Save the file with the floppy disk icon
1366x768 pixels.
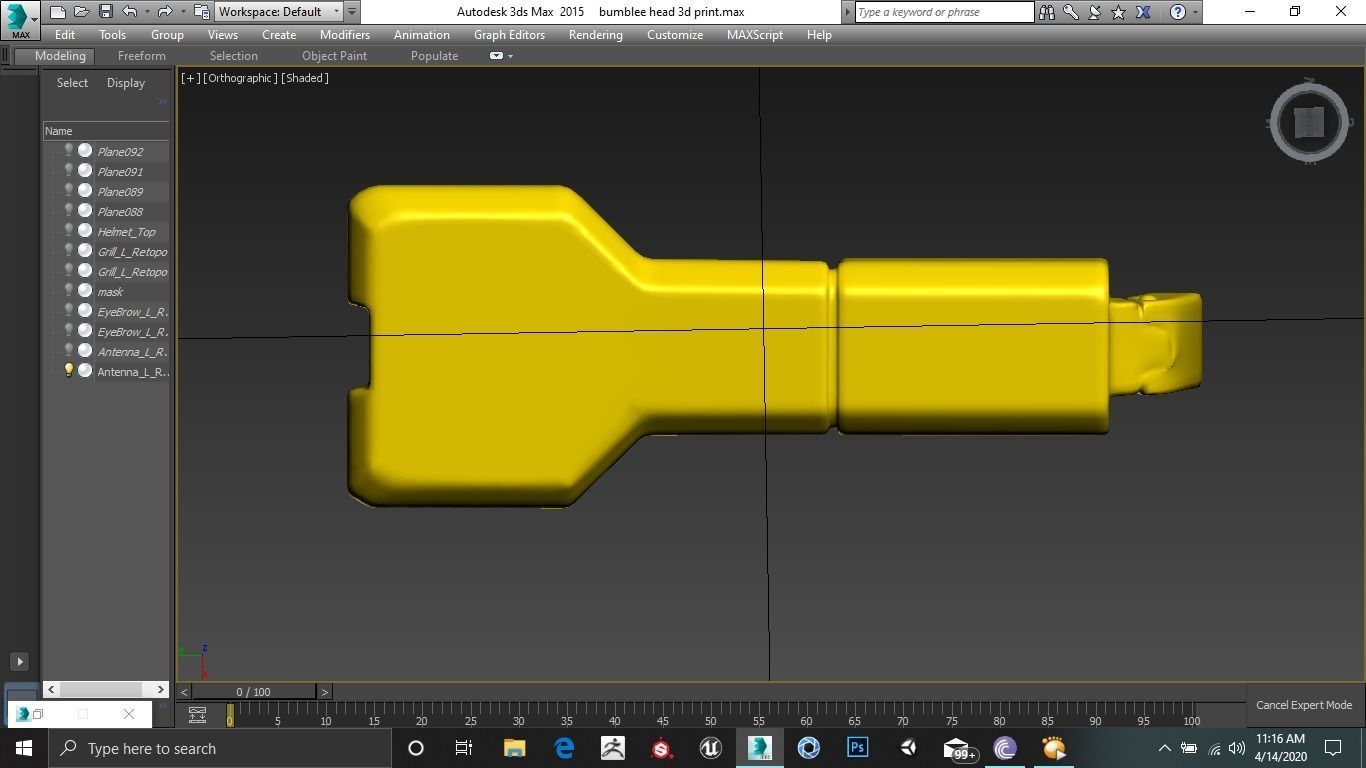(x=105, y=12)
